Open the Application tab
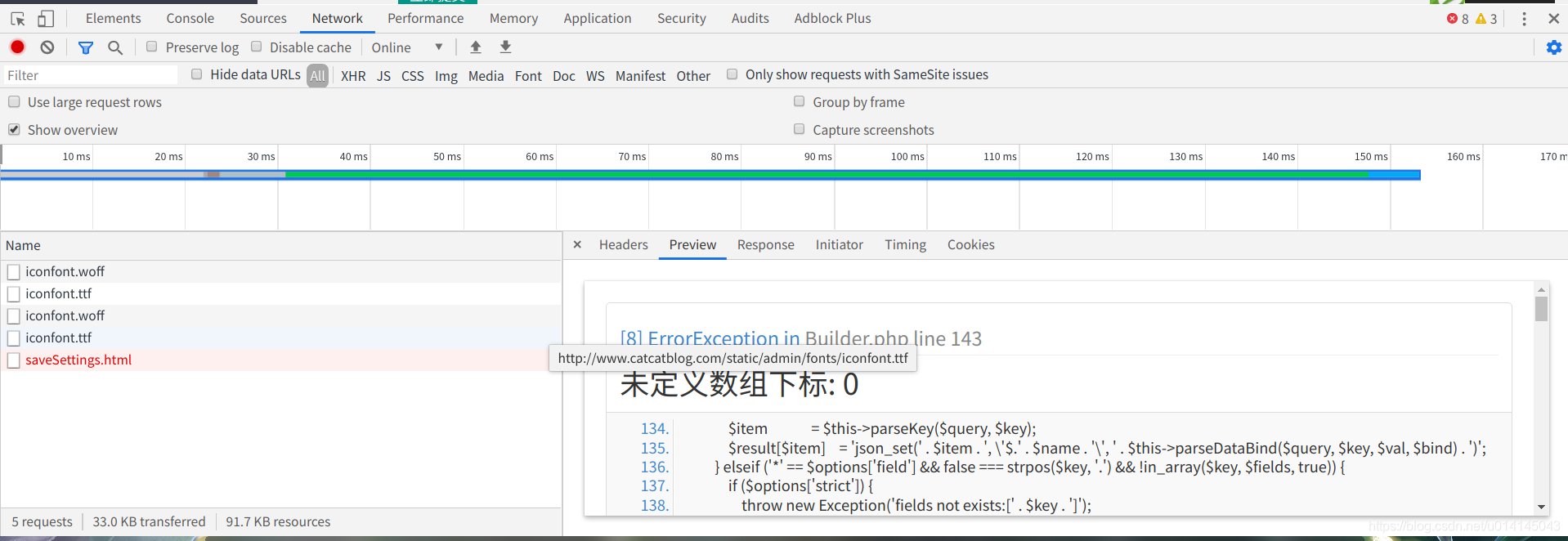1568x541 pixels. point(597,18)
